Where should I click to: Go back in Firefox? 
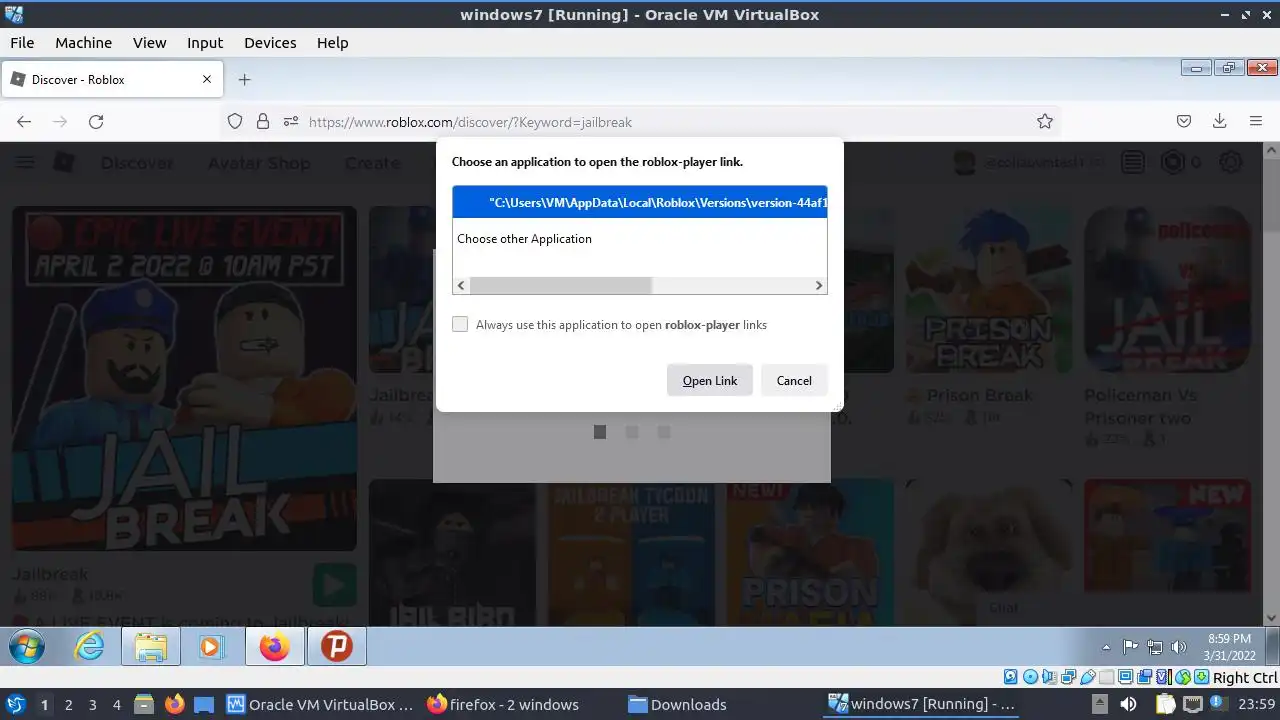pyautogui.click(x=24, y=121)
